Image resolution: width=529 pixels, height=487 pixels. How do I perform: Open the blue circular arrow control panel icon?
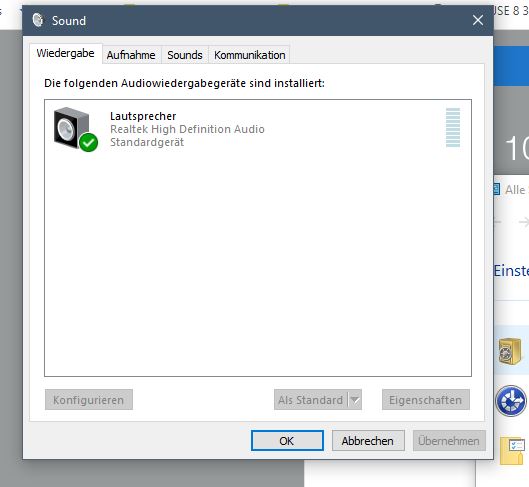[x=511, y=401]
